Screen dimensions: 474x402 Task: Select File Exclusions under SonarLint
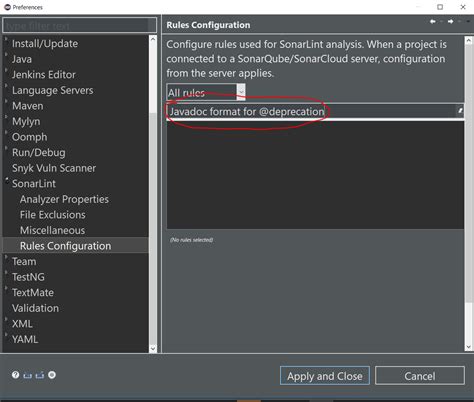pos(53,215)
